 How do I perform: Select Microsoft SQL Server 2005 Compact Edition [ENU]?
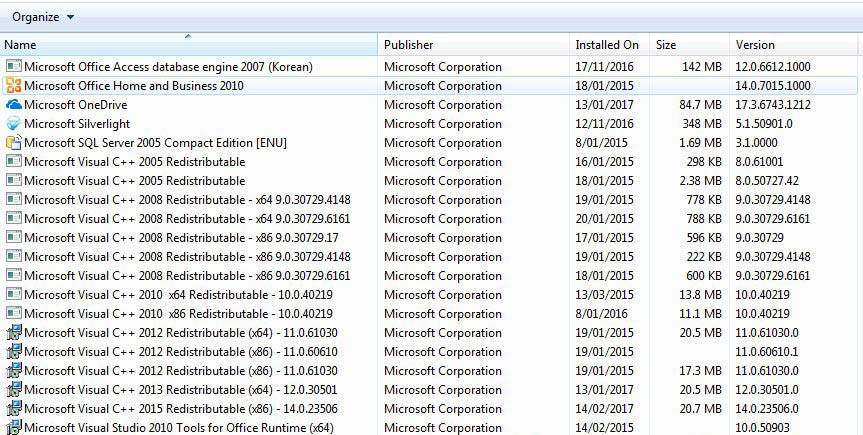[x=155, y=143]
